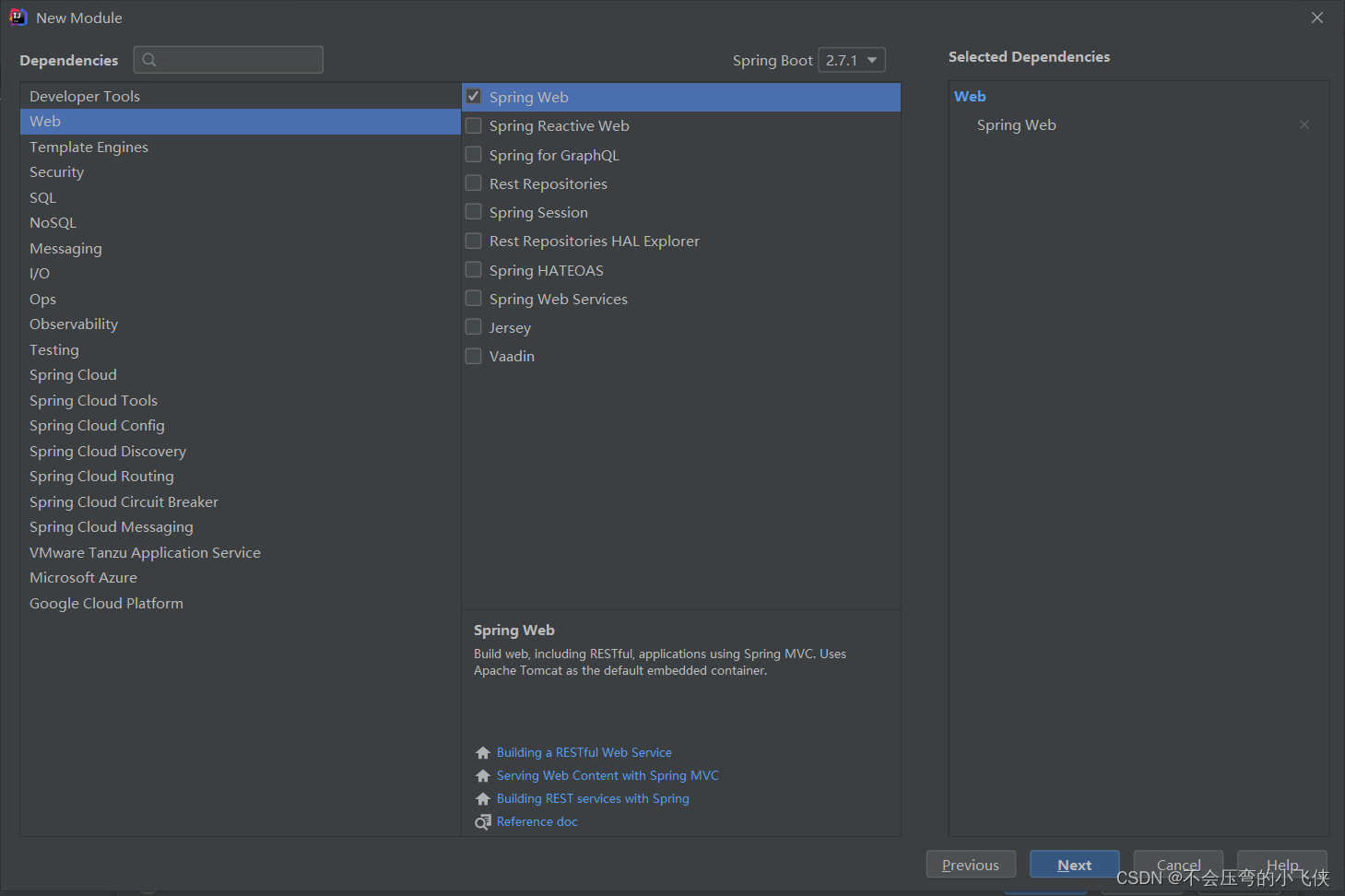Select the I/O category
The height and width of the screenshot is (896, 1345).
[240, 274]
